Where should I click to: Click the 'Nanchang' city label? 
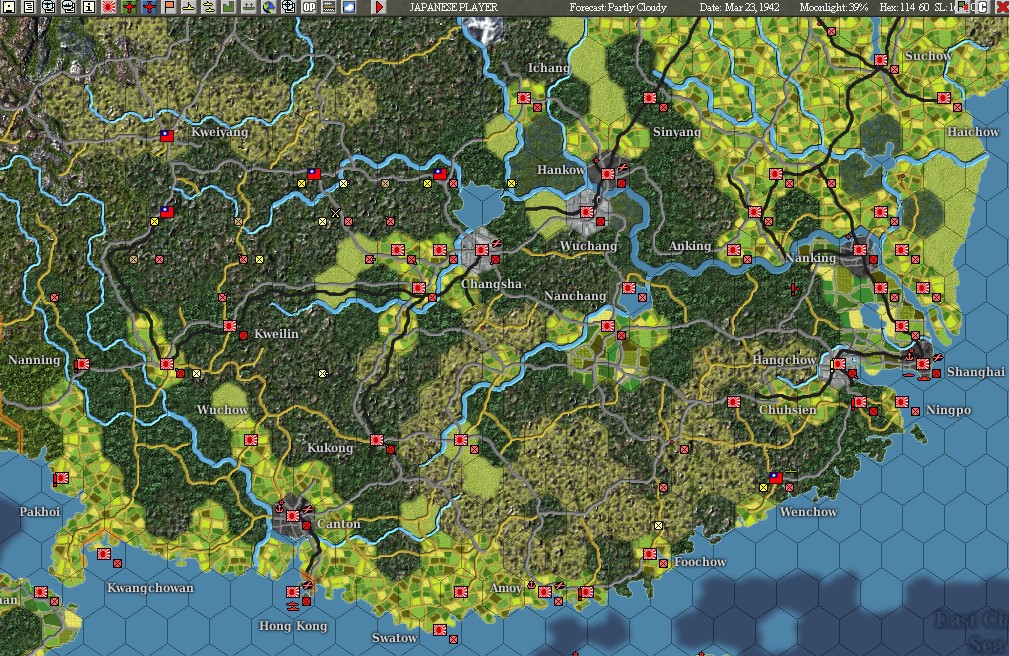575,296
